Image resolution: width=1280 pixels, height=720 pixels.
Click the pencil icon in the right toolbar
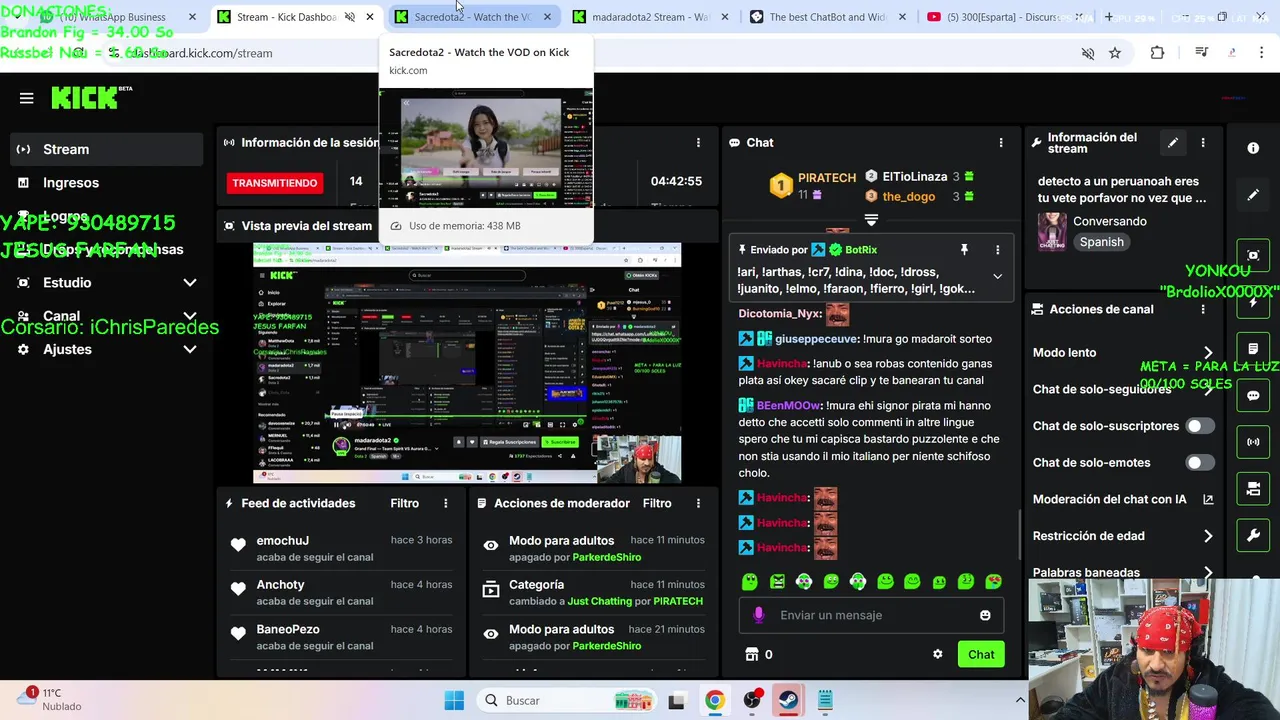(1253, 195)
